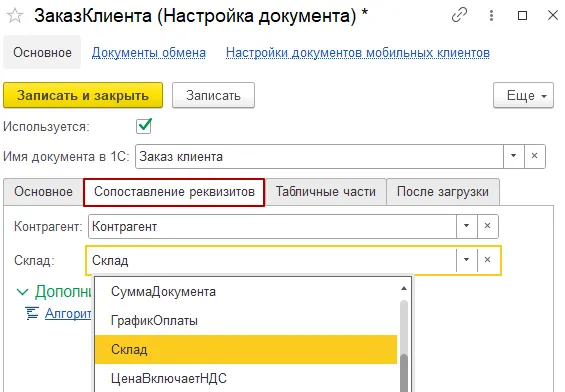
Task: Click the algorithm list icon
Action: pyautogui.click(x=32, y=313)
